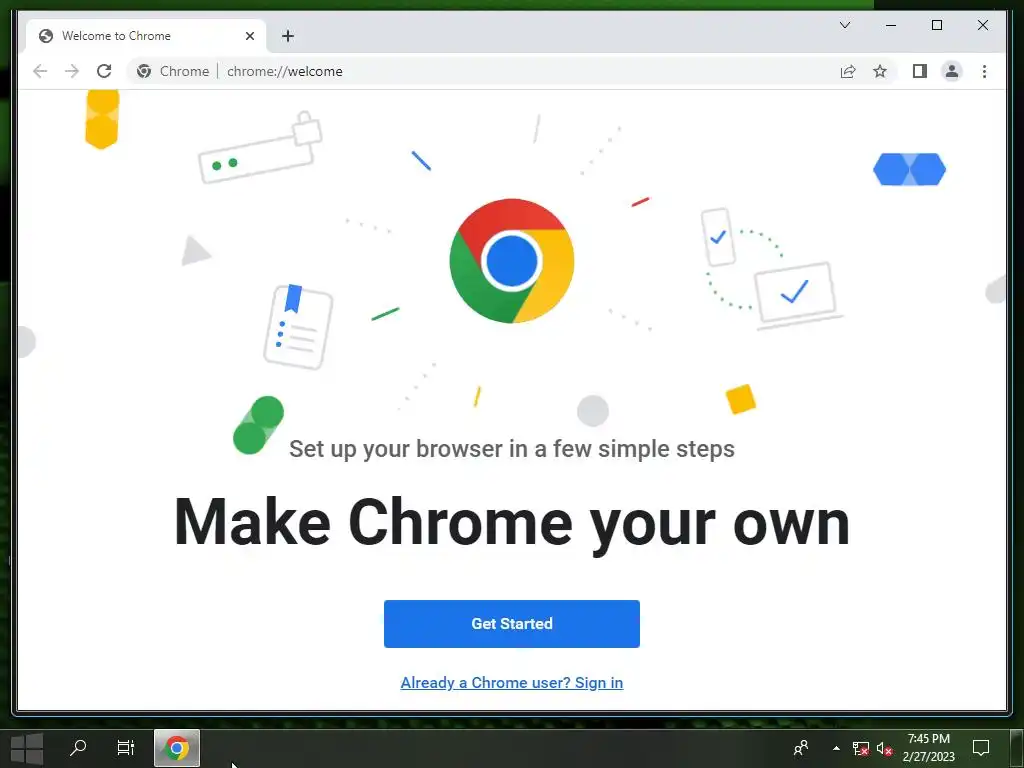Open the Windows Start menu
The width and height of the screenshot is (1024, 768).
[x=27, y=748]
